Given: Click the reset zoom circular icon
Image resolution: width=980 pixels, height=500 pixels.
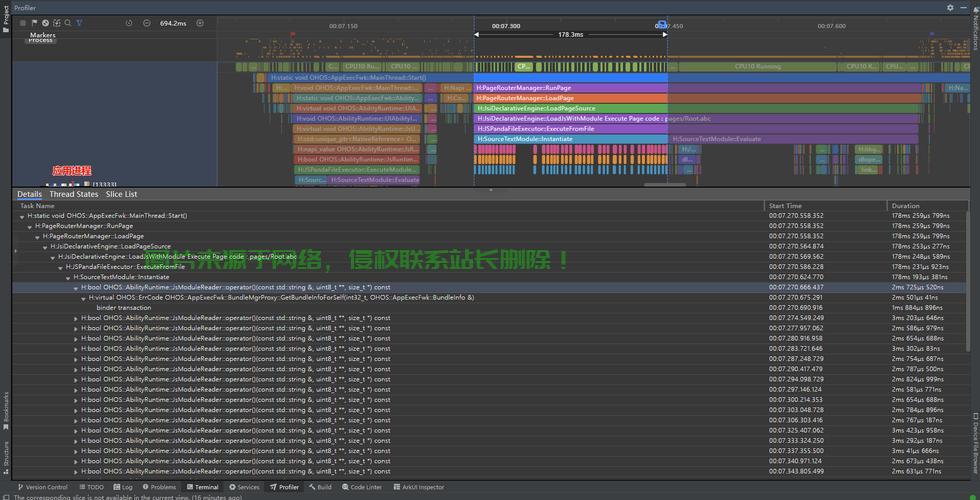Looking at the screenshot, I should (129, 23).
